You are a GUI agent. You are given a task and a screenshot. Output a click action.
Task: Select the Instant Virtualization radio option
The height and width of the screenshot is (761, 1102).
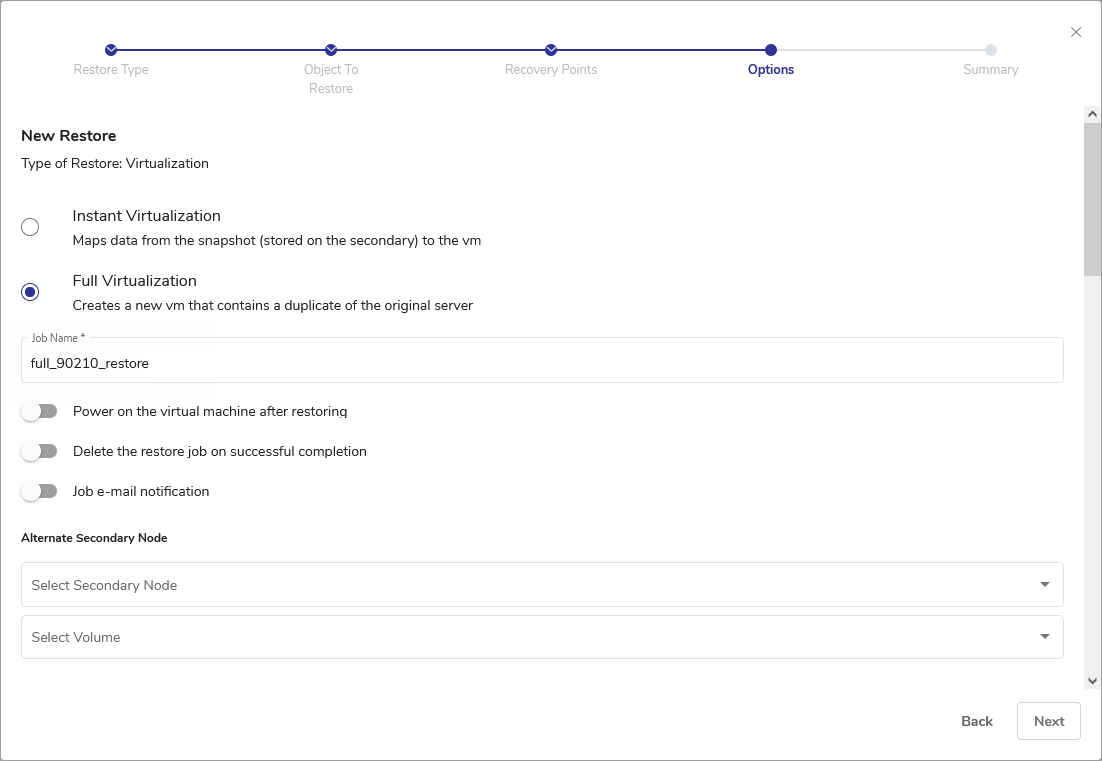(x=30, y=227)
